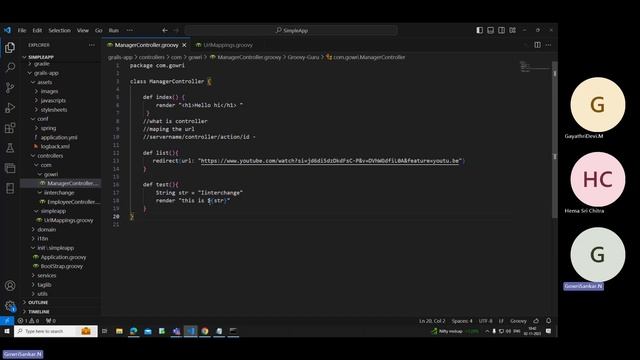Open the Extensions view

point(10,128)
